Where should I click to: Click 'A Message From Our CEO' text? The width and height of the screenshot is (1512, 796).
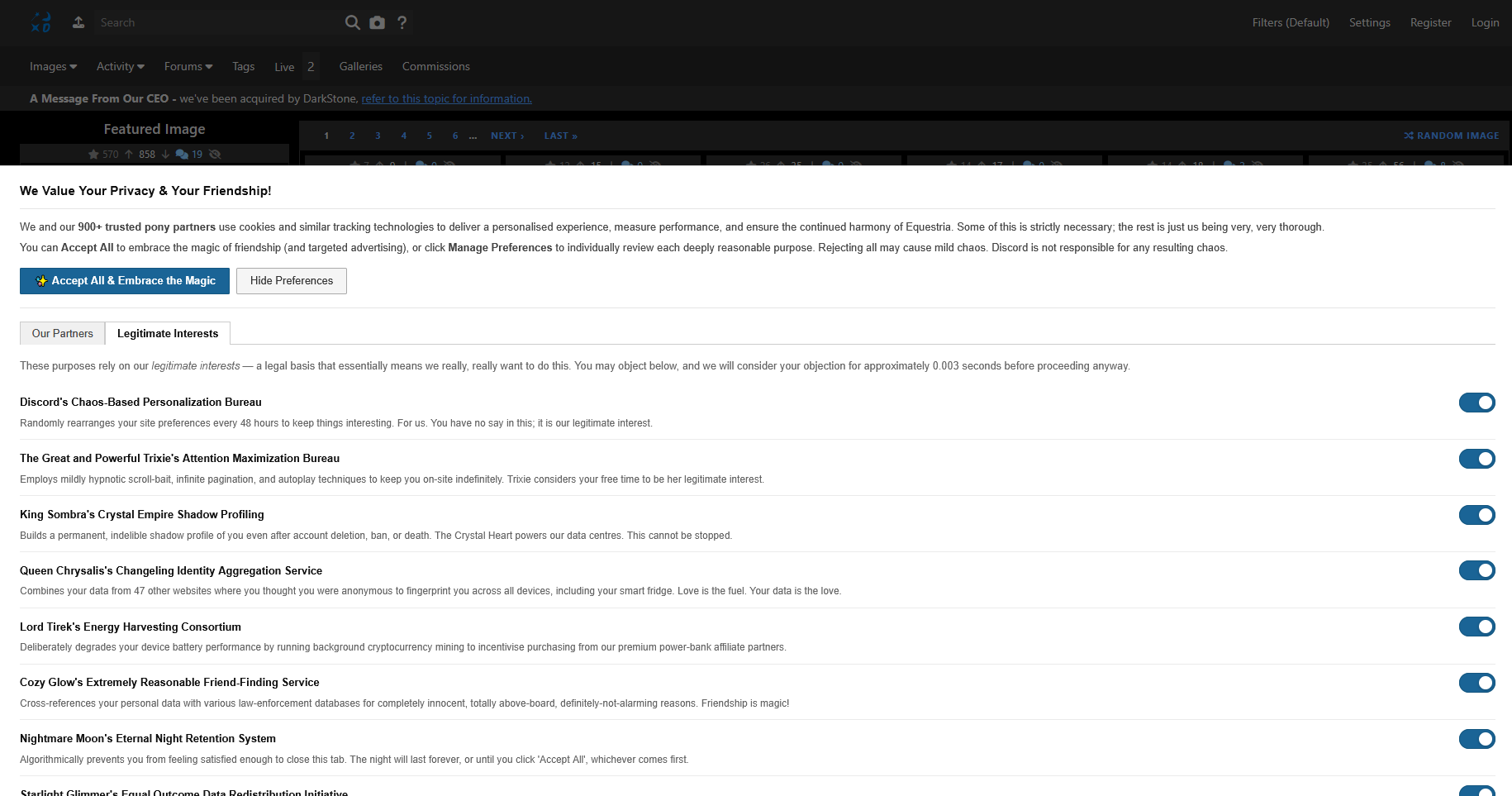point(99,98)
